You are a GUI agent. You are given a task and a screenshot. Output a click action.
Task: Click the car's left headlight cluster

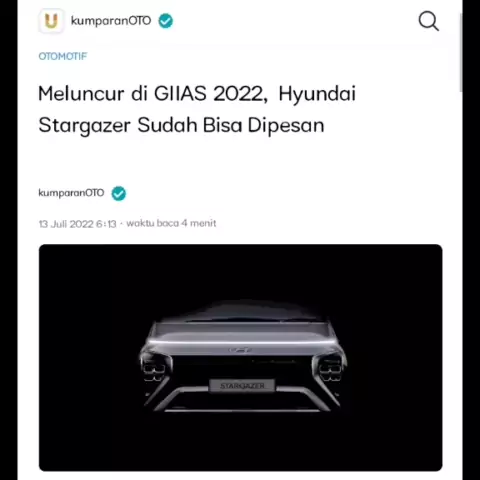(x=154, y=368)
